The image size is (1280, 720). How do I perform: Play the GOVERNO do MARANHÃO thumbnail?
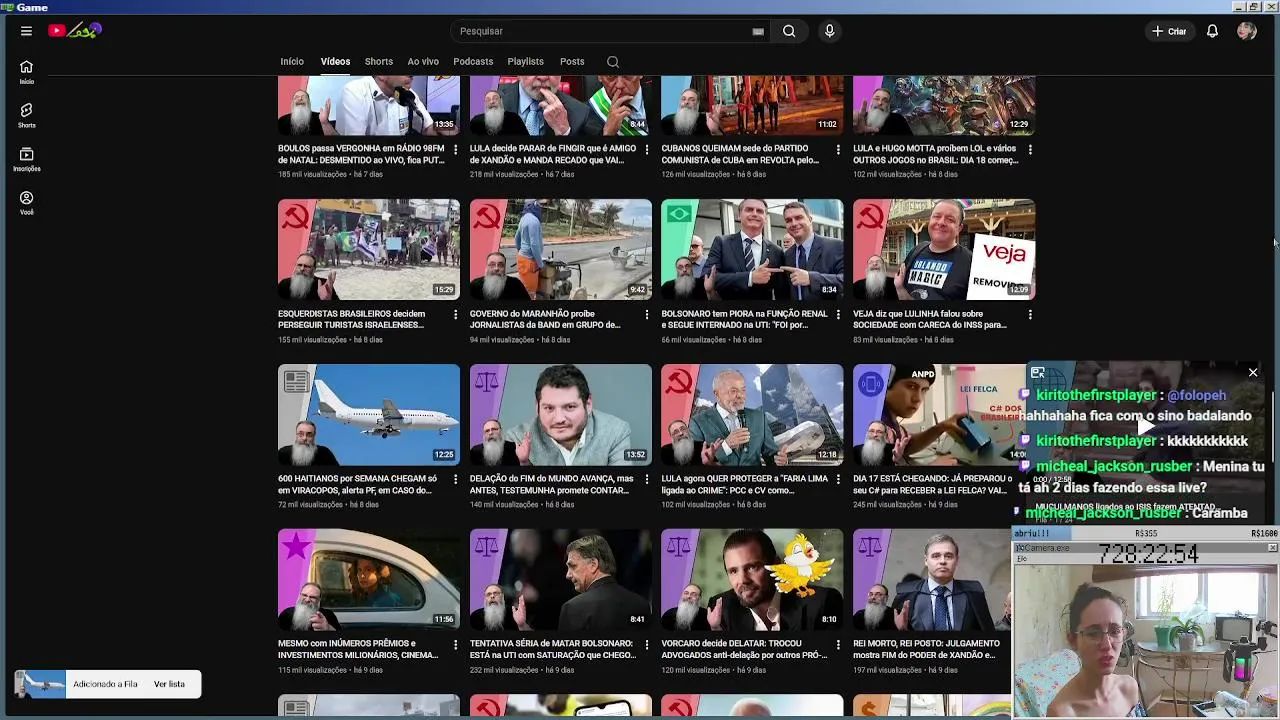[x=561, y=249]
